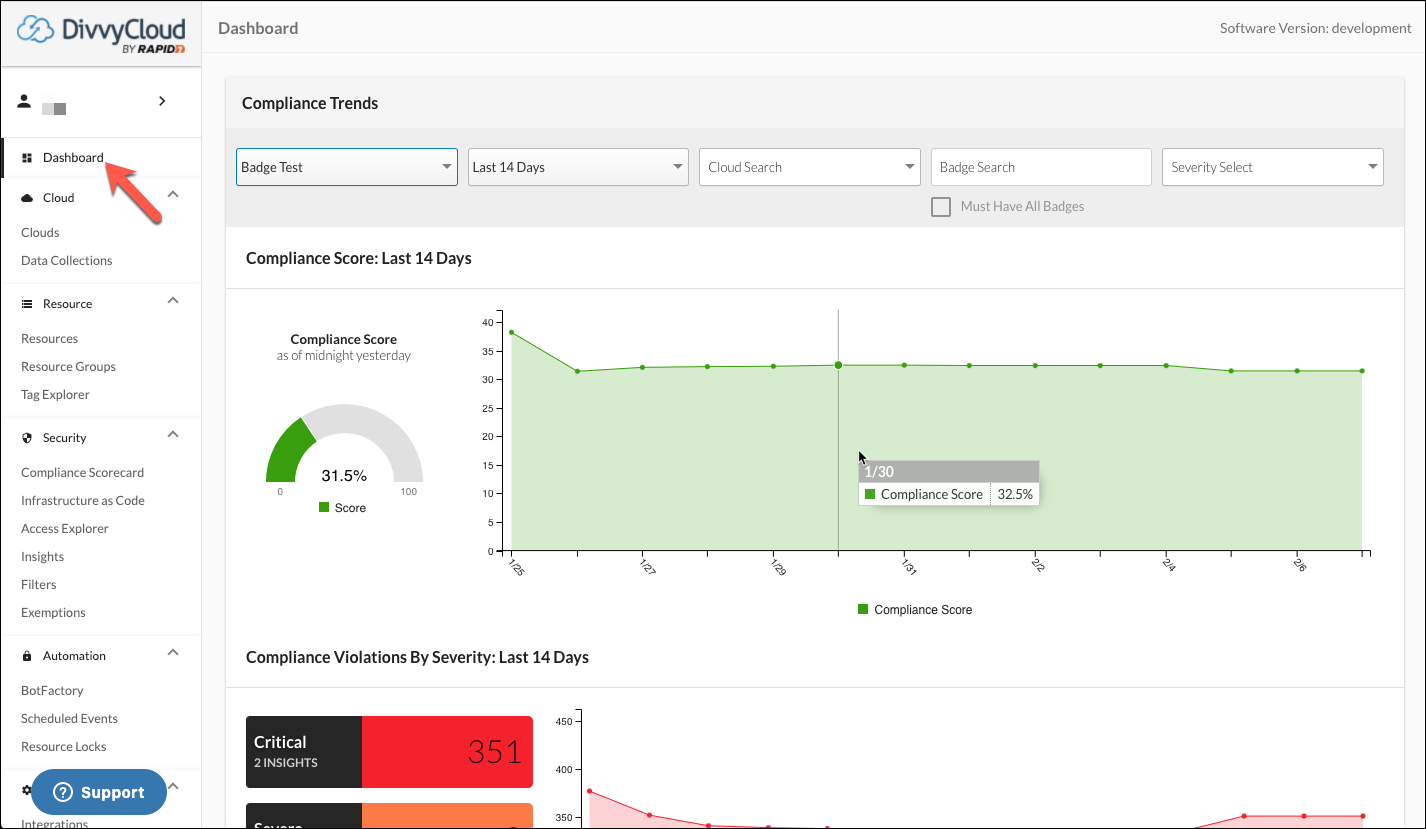Screen dimensions: 1426x829
Task: Click the Critical 351 insights card
Action: (389, 751)
